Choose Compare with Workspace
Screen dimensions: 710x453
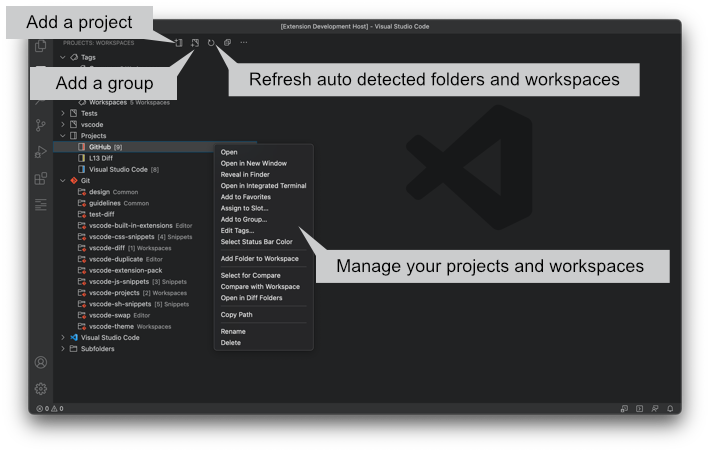pos(264,287)
